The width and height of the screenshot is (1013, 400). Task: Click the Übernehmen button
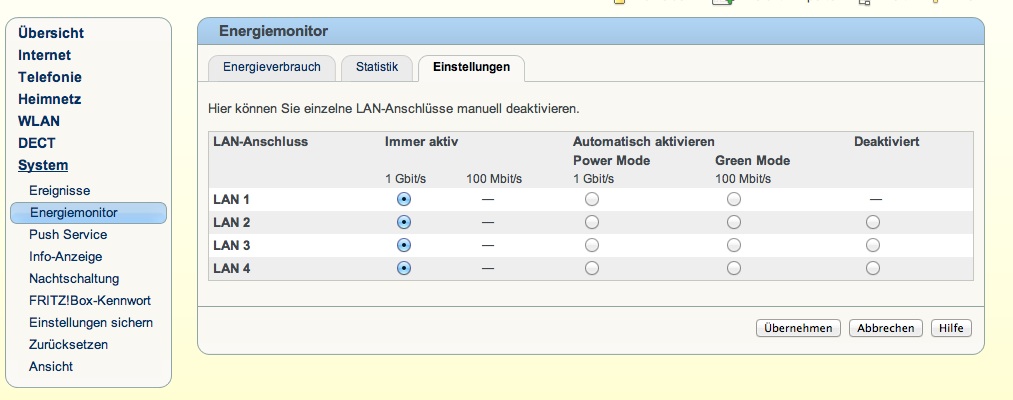pyautogui.click(x=797, y=328)
